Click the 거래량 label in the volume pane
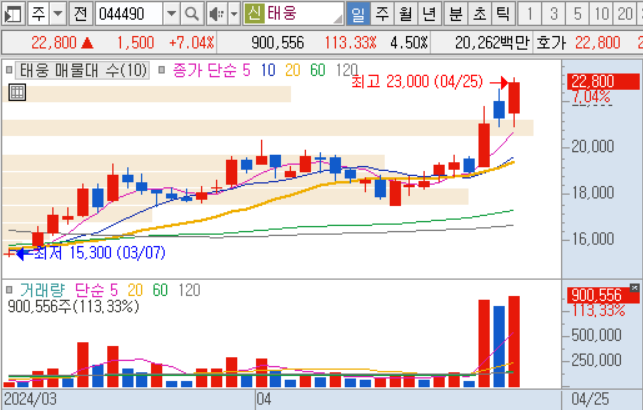 pyautogui.click(x=42, y=290)
